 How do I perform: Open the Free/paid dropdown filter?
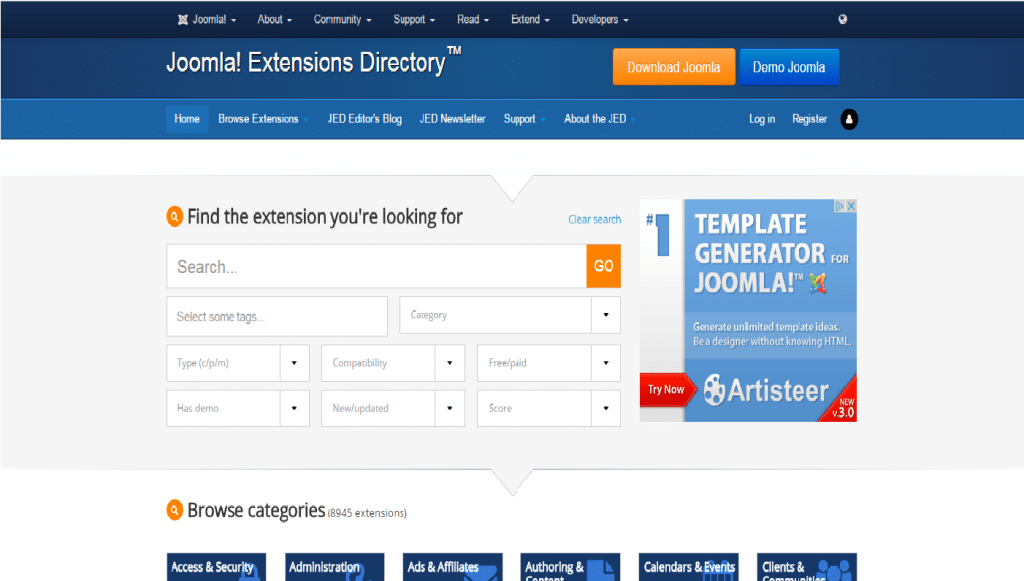548,363
